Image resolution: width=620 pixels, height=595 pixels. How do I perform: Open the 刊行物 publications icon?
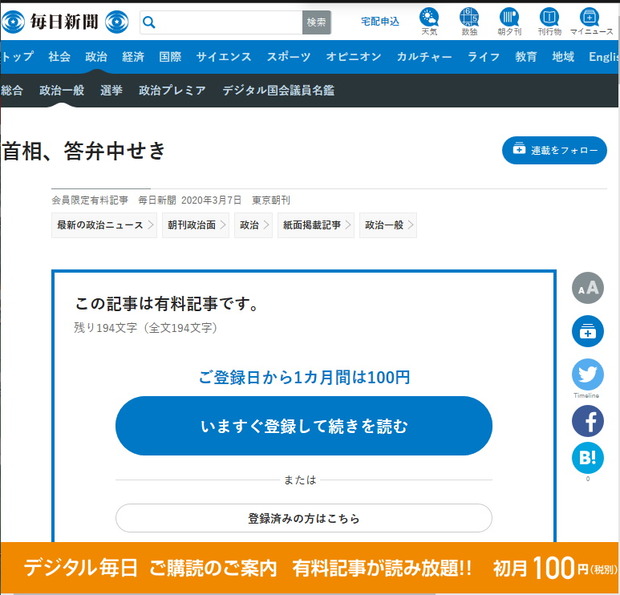[x=550, y=22]
